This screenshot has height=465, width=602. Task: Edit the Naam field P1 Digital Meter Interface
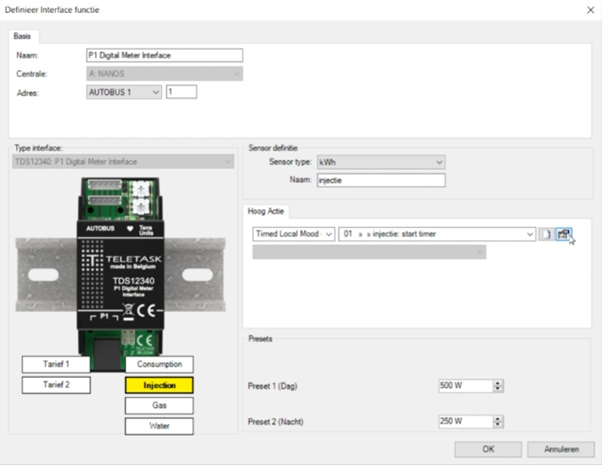[164, 55]
